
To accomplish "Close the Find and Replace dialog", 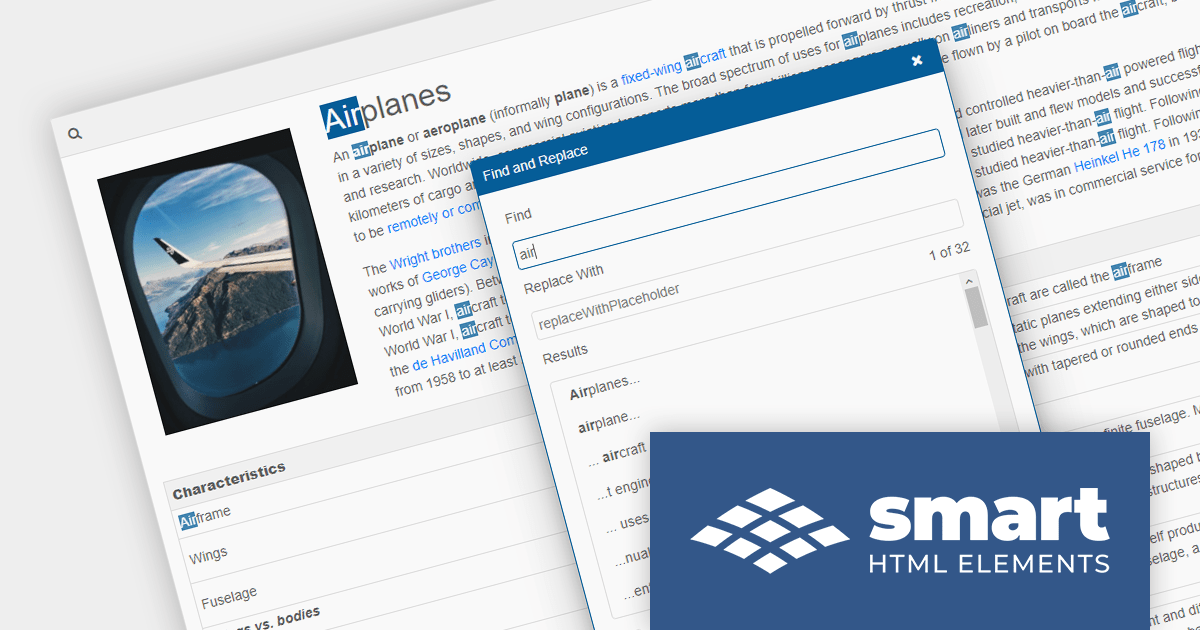I will click(917, 60).
